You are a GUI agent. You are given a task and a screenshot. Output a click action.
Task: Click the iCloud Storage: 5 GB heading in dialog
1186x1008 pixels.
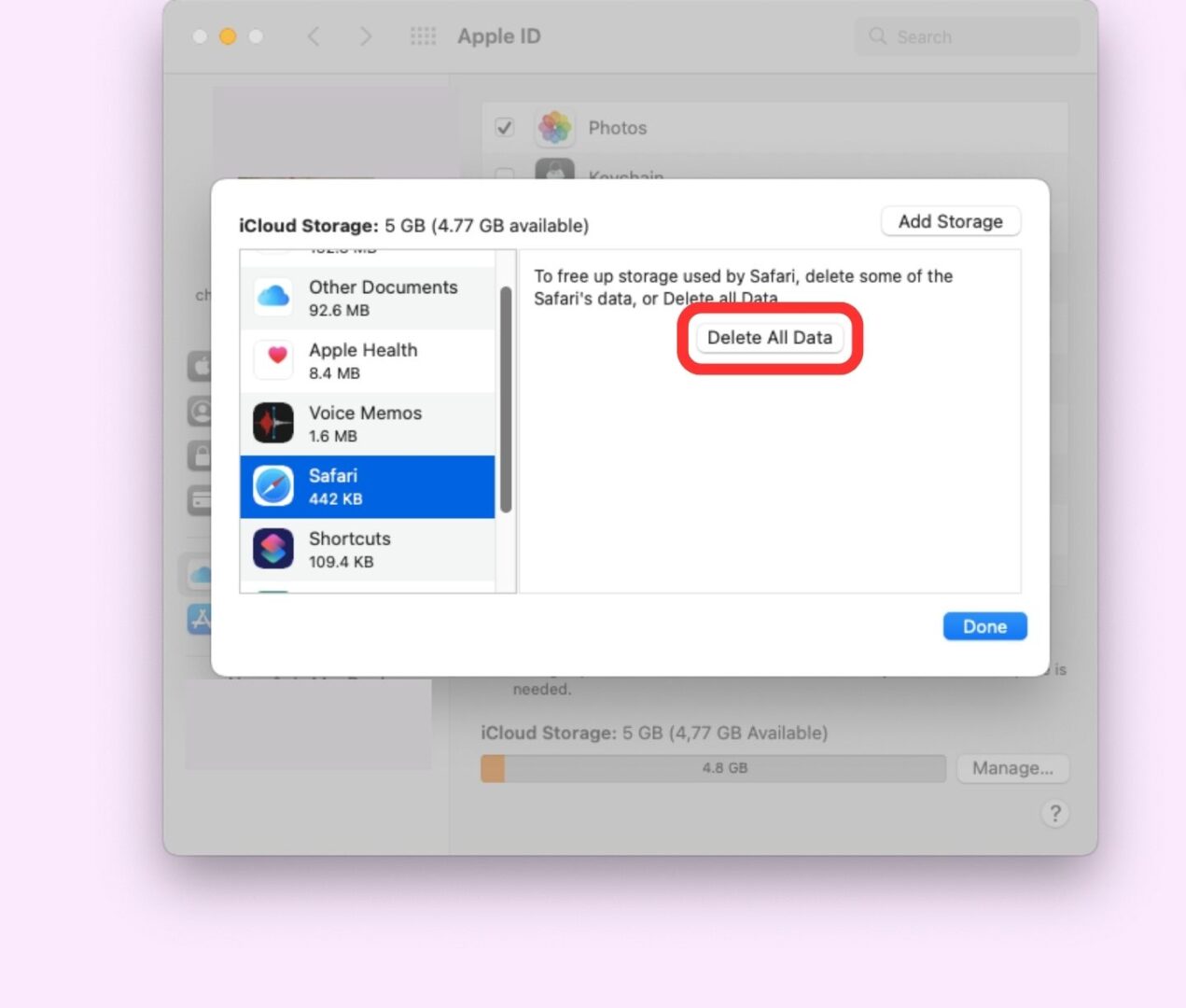[x=413, y=226]
